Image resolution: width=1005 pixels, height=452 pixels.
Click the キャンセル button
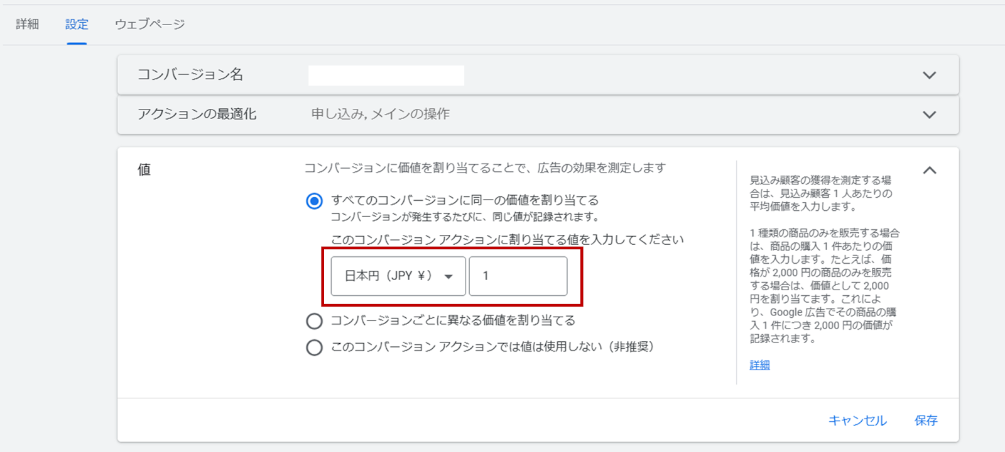pos(858,421)
